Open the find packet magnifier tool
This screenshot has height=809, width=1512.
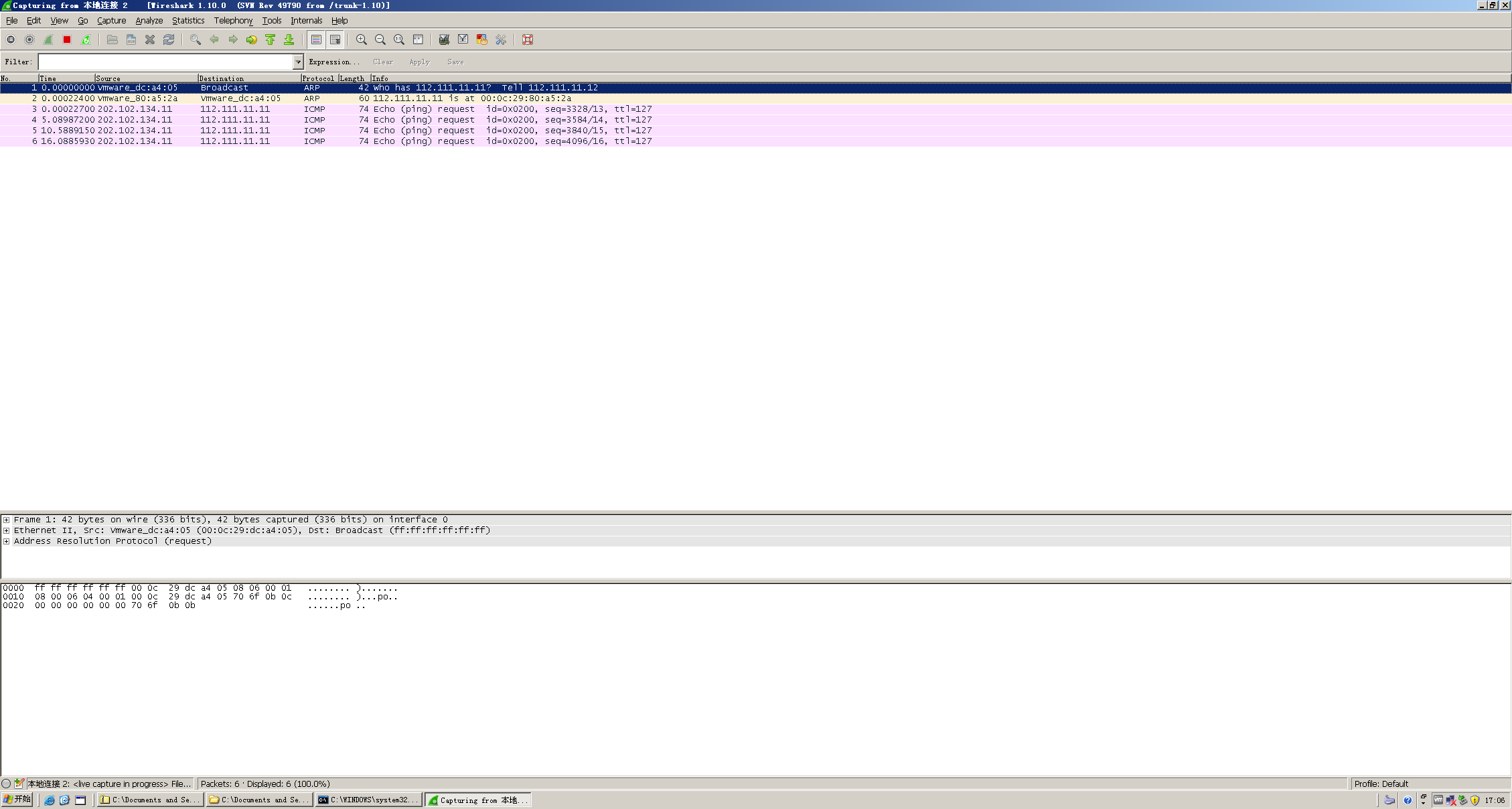(x=195, y=40)
